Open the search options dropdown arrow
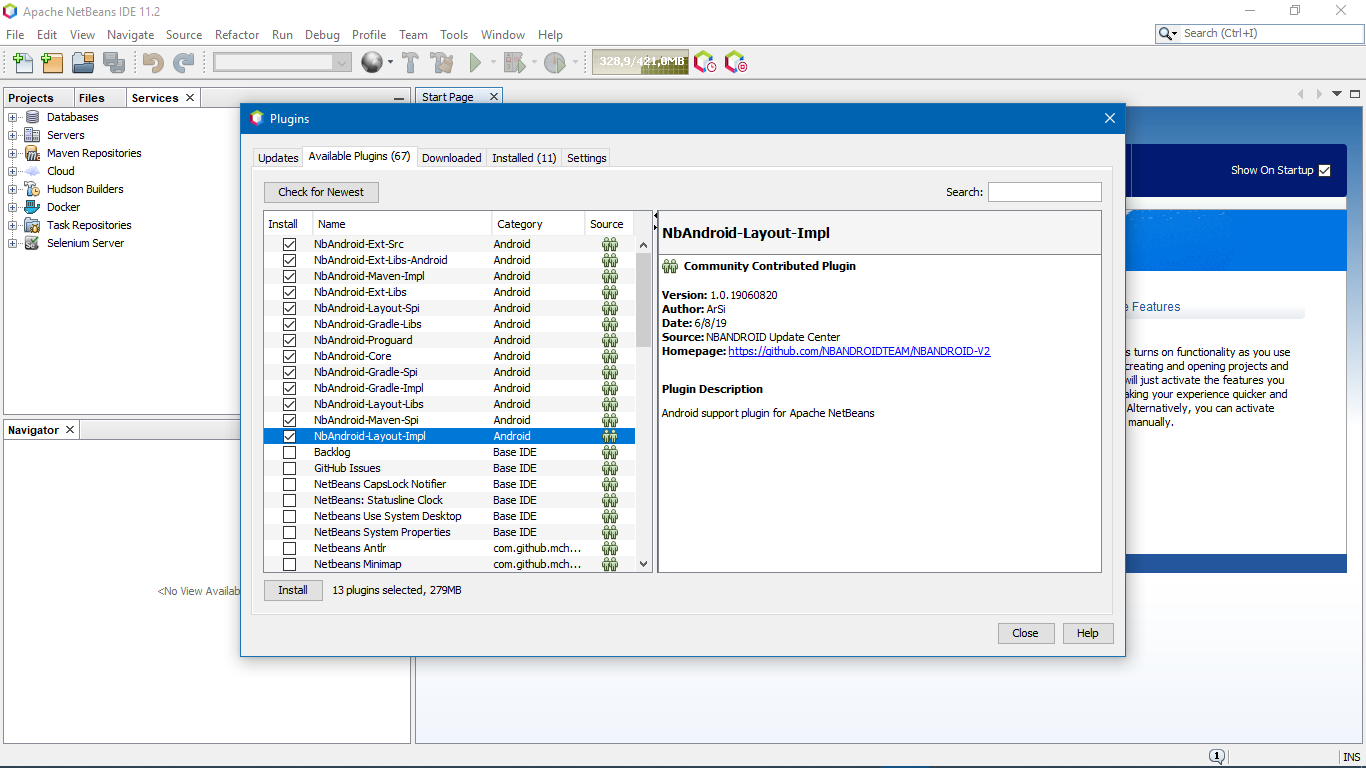The height and width of the screenshot is (768, 1366). click(x=1175, y=34)
